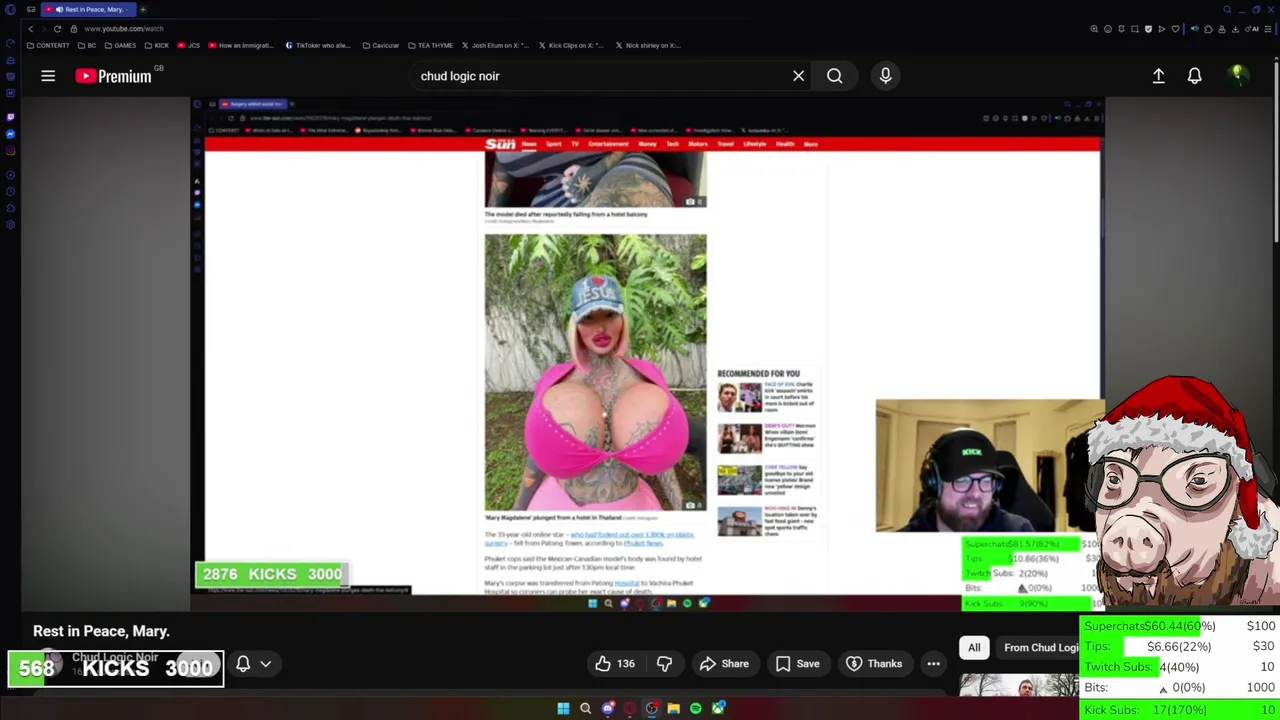This screenshot has height=720, width=1280.
Task: Go back with browser back arrow
Action: coord(30,29)
